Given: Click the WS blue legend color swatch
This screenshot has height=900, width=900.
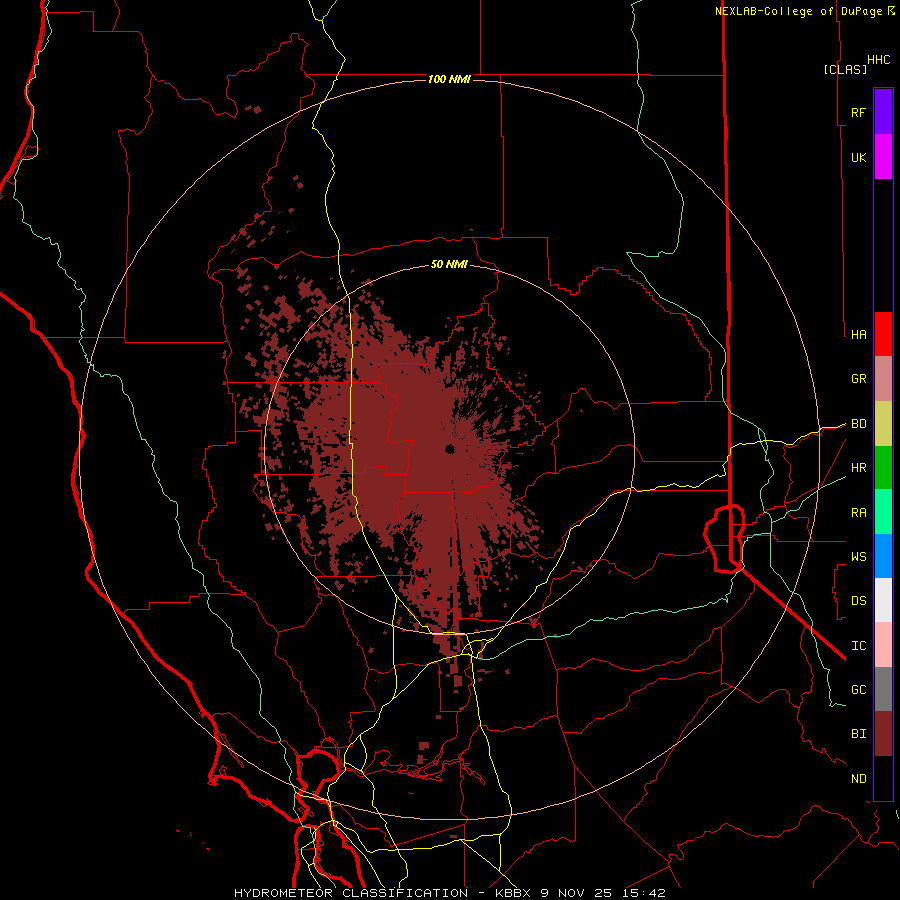Looking at the screenshot, I should [x=883, y=556].
